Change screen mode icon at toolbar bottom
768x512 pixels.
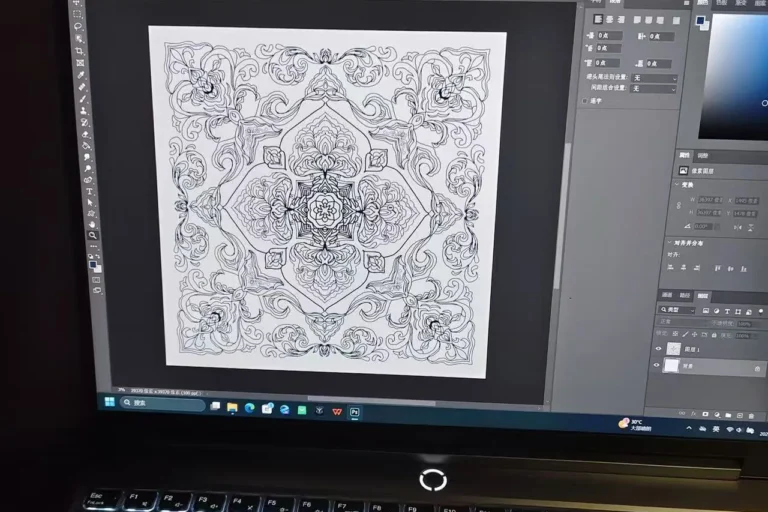(x=97, y=291)
